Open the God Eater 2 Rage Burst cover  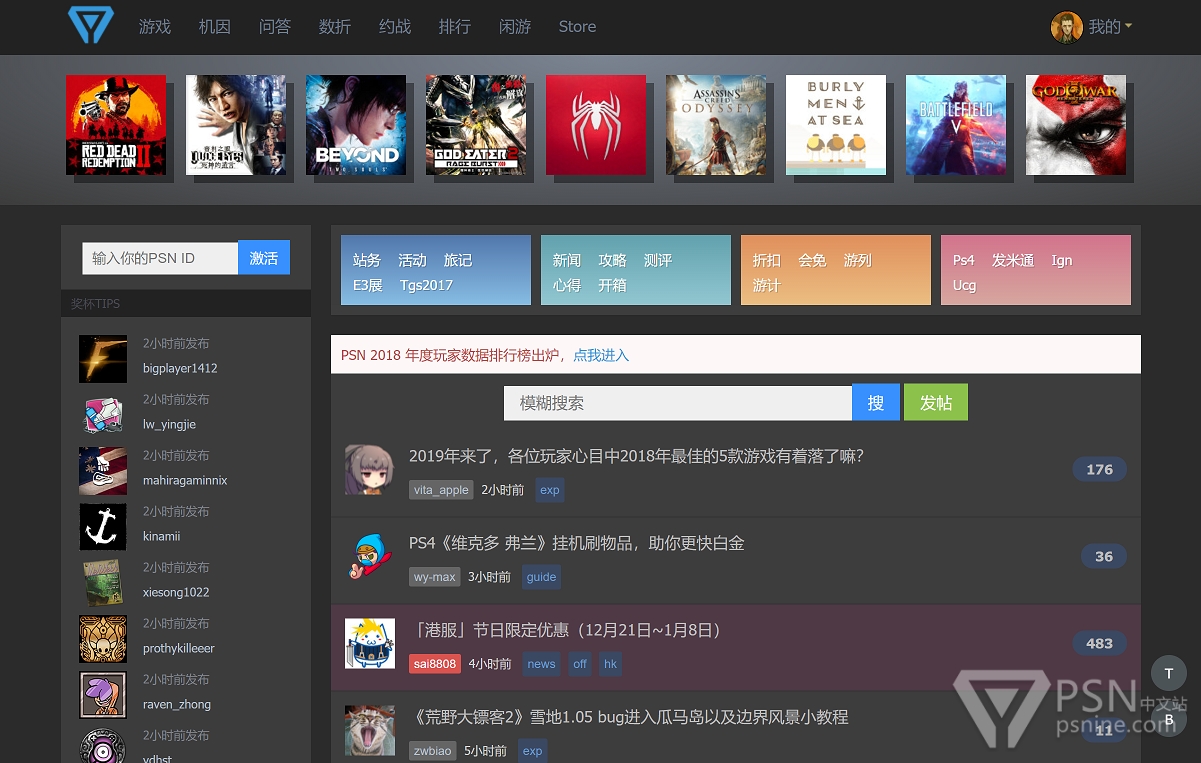tap(476, 125)
